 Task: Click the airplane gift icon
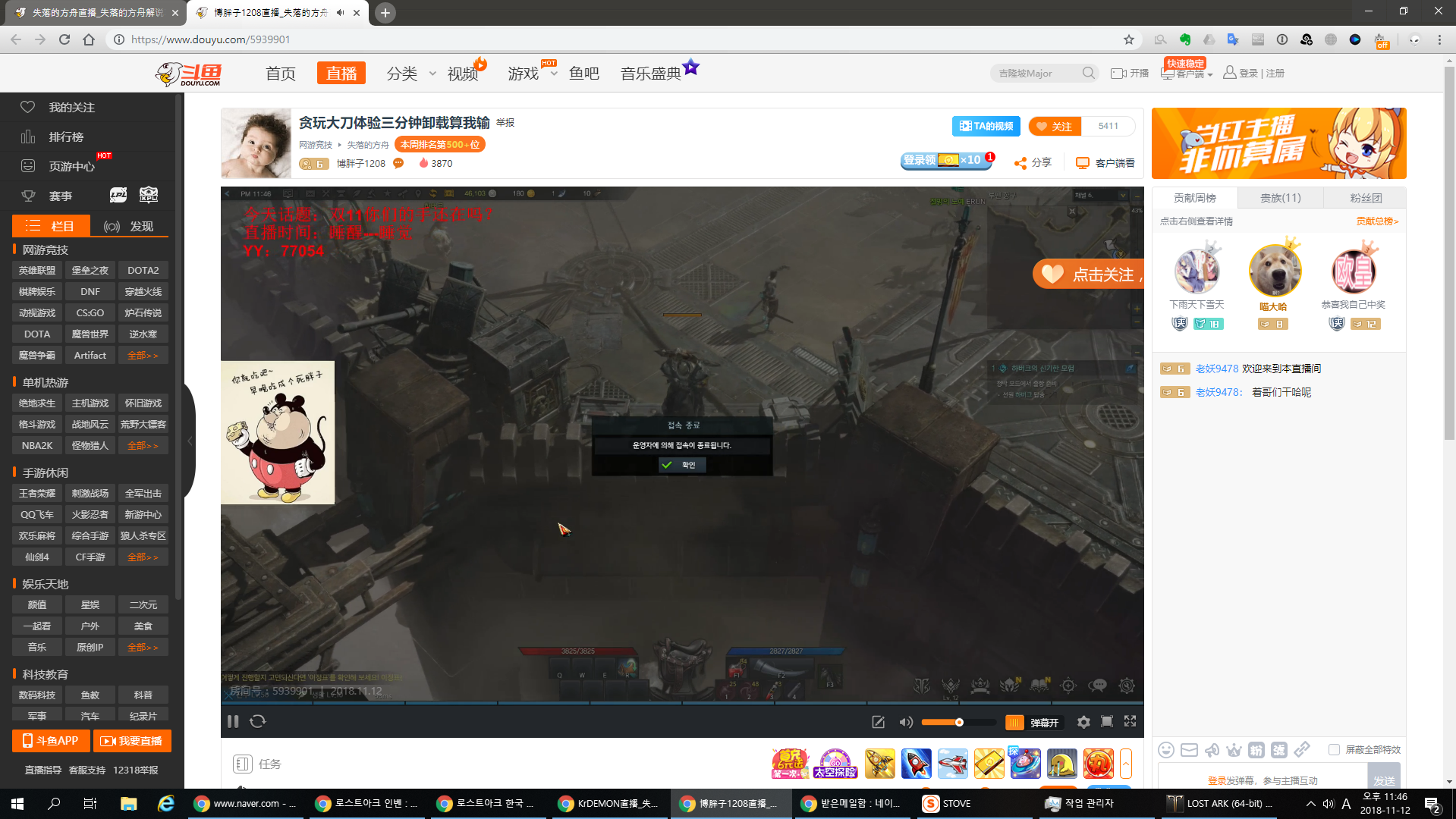click(952, 764)
